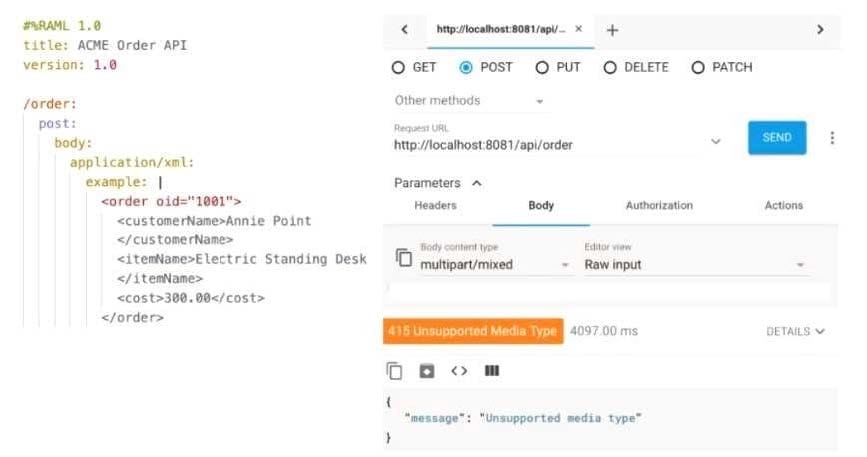Switch to the Headers tab

(x=435, y=206)
